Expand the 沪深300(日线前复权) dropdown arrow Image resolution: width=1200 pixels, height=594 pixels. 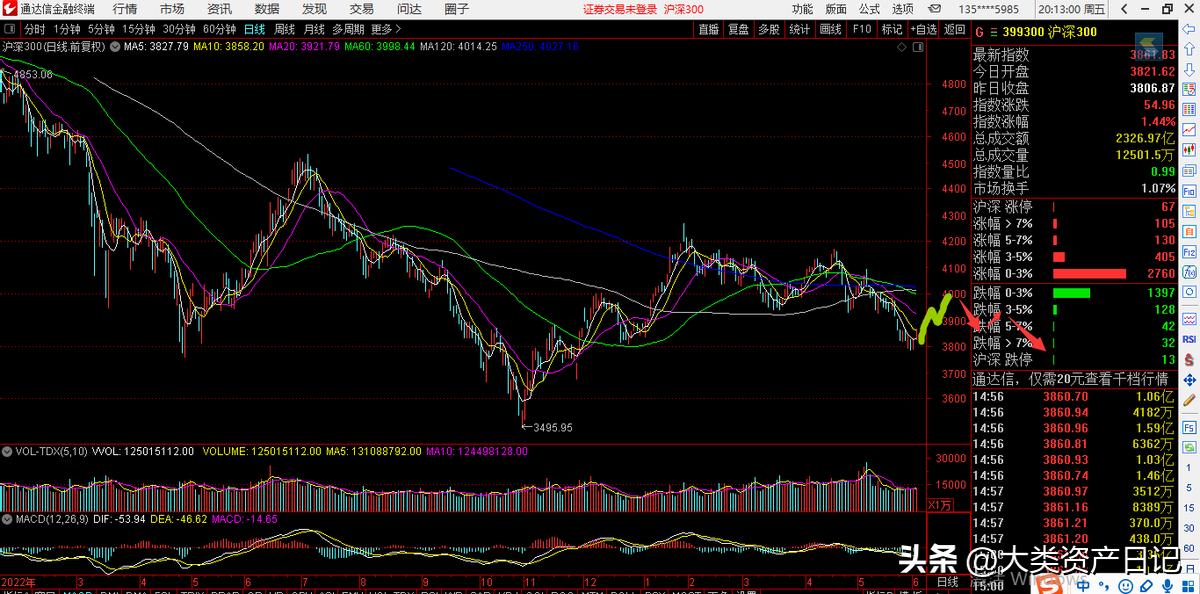(x=113, y=46)
